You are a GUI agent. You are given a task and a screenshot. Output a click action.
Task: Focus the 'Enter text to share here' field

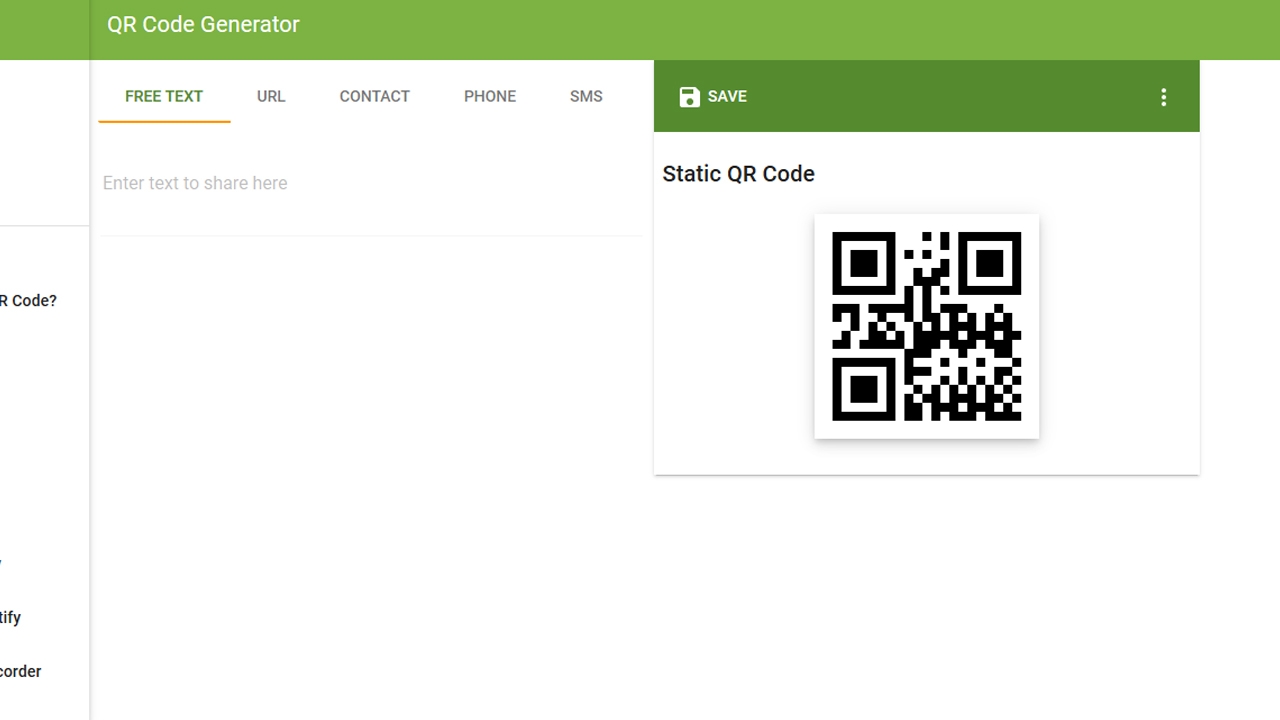coord(371,183)
